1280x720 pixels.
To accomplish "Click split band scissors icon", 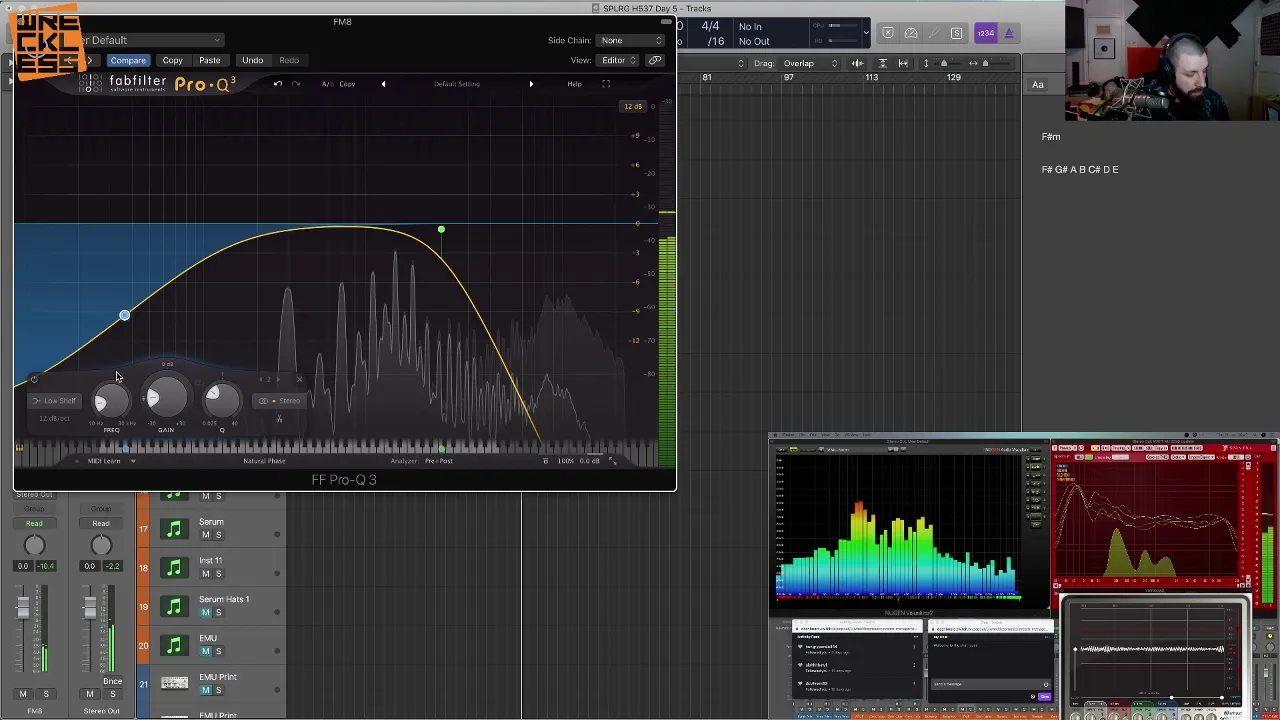I will point(279,420).
